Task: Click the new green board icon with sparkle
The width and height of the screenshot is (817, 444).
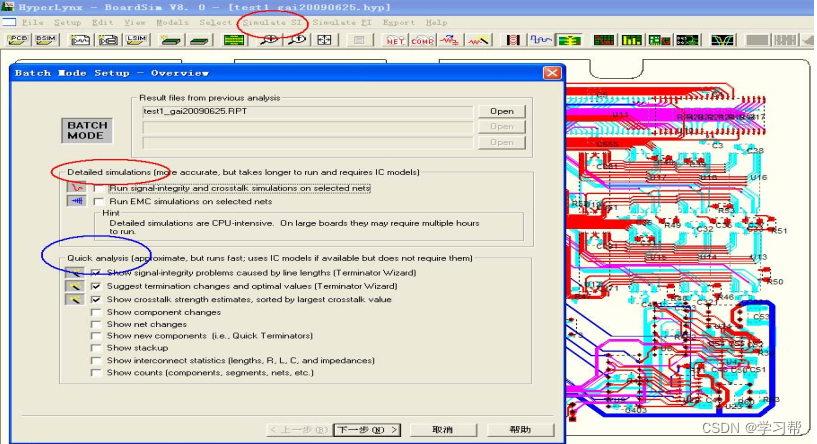Action: (170, 40)
